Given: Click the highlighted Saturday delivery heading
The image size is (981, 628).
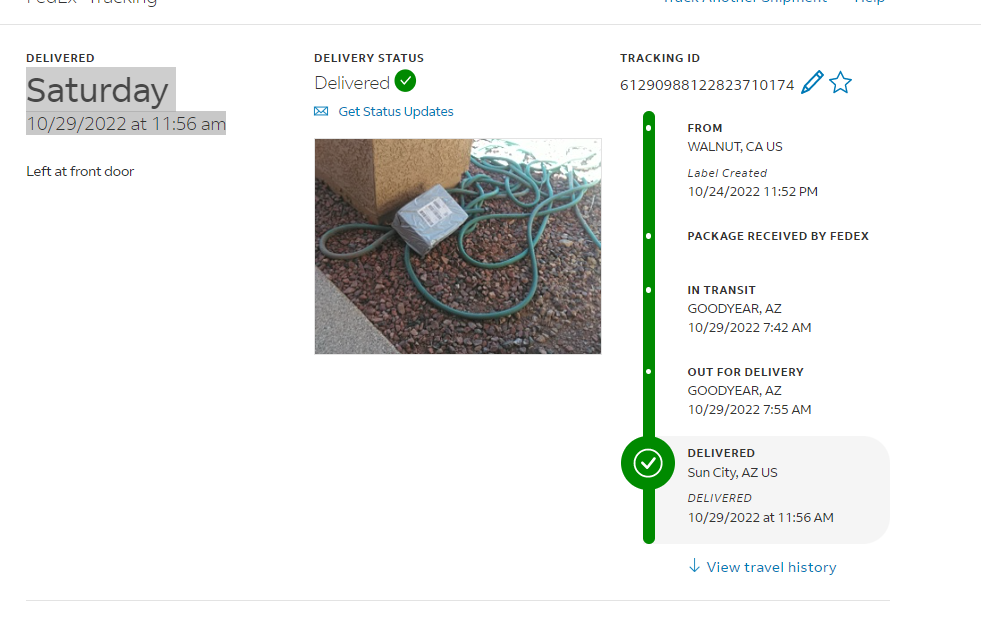Looking at the screenshot, I should click(100, 89).
